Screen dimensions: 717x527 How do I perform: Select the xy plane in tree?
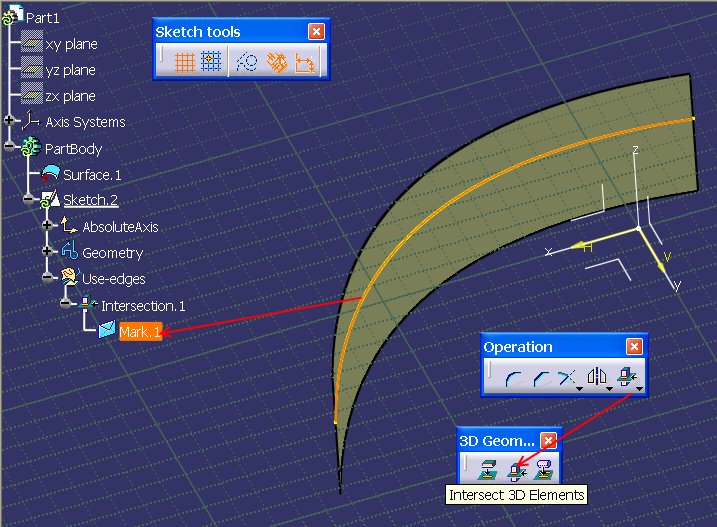[x=71, y=44]
